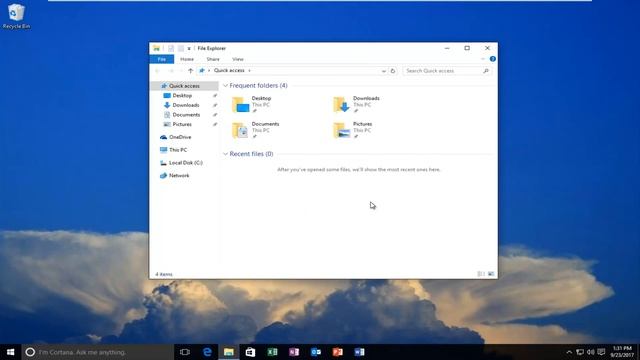Click the Back navigation arrow
The width and height of the screenshot is (640, 360).
tap(158, 71)
